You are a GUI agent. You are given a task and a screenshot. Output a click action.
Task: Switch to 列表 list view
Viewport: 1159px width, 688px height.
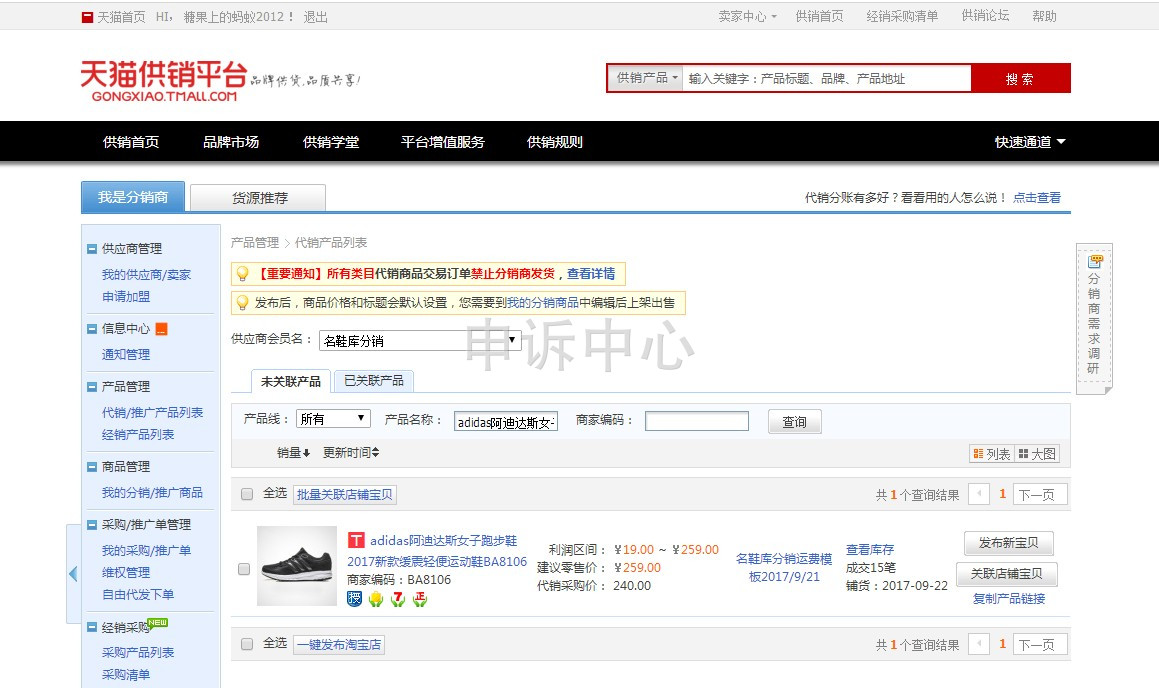tap(991, 454)
